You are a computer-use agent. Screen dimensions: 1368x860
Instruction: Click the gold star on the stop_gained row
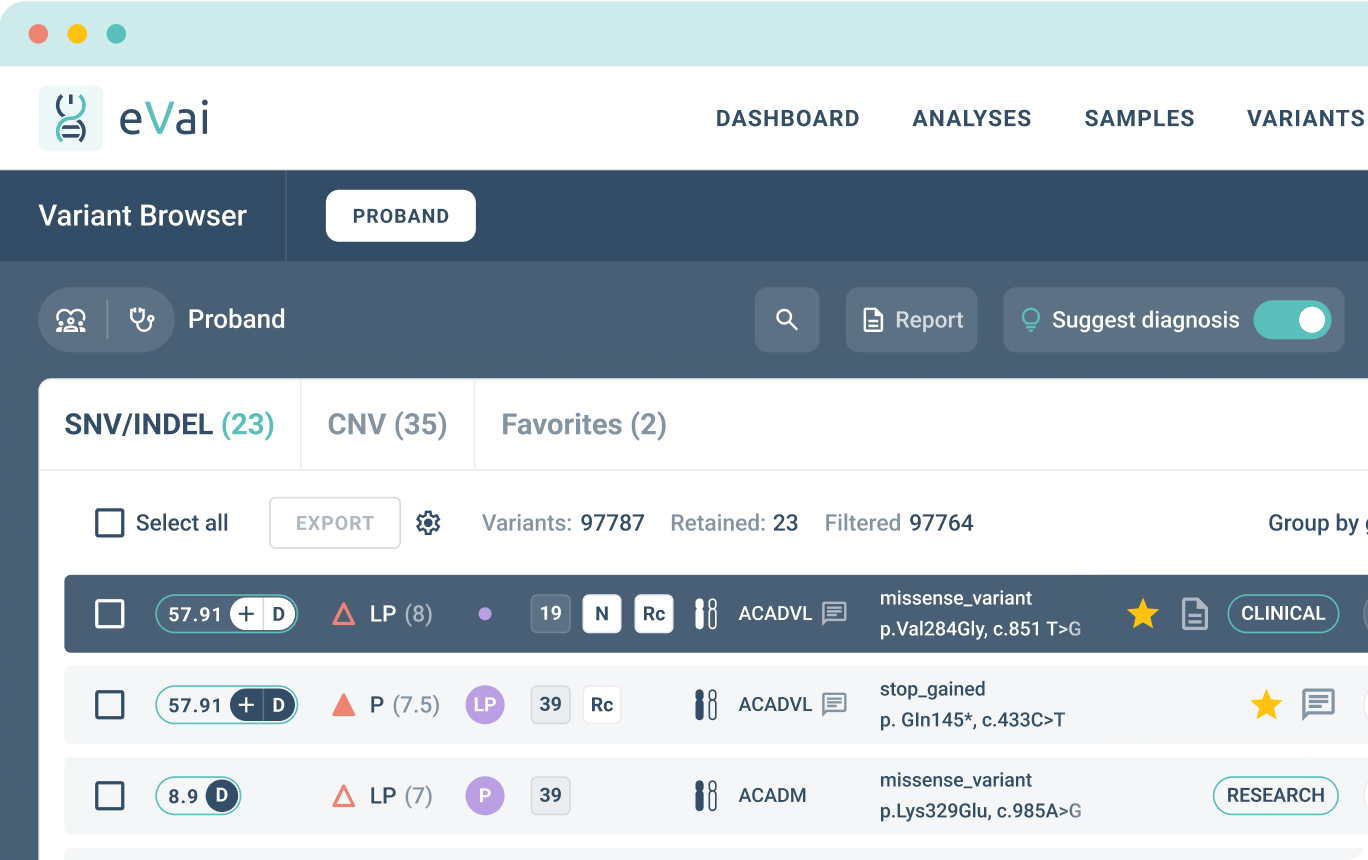[x=1266, y=705]
